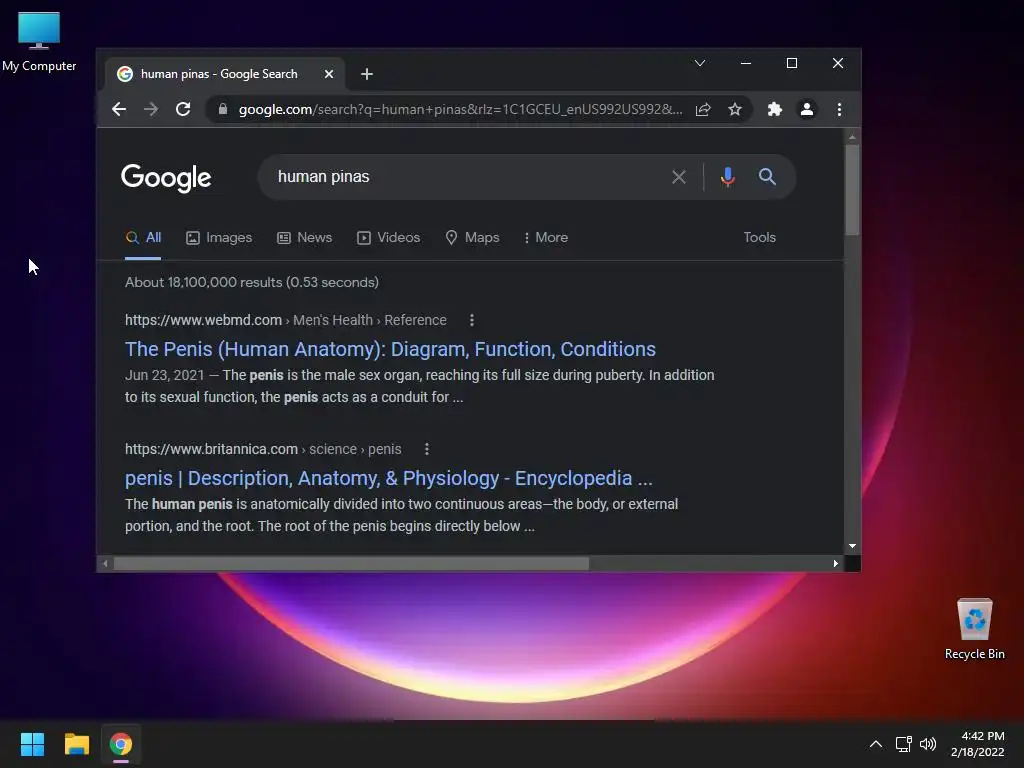
Task: Expand the More search categories menu
Action: [x=546, y=238]
